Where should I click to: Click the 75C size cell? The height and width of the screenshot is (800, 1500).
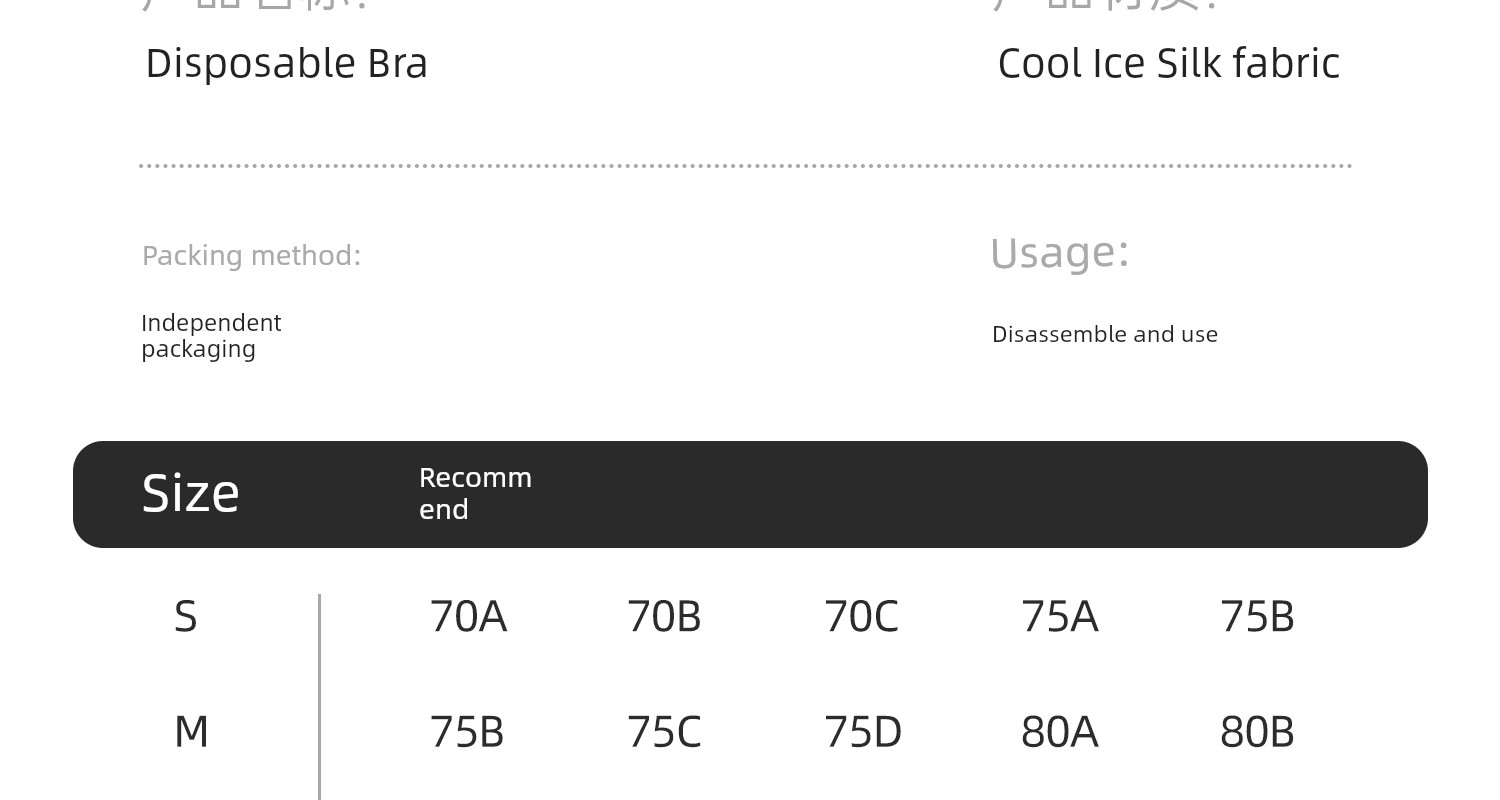pos(664,732)
